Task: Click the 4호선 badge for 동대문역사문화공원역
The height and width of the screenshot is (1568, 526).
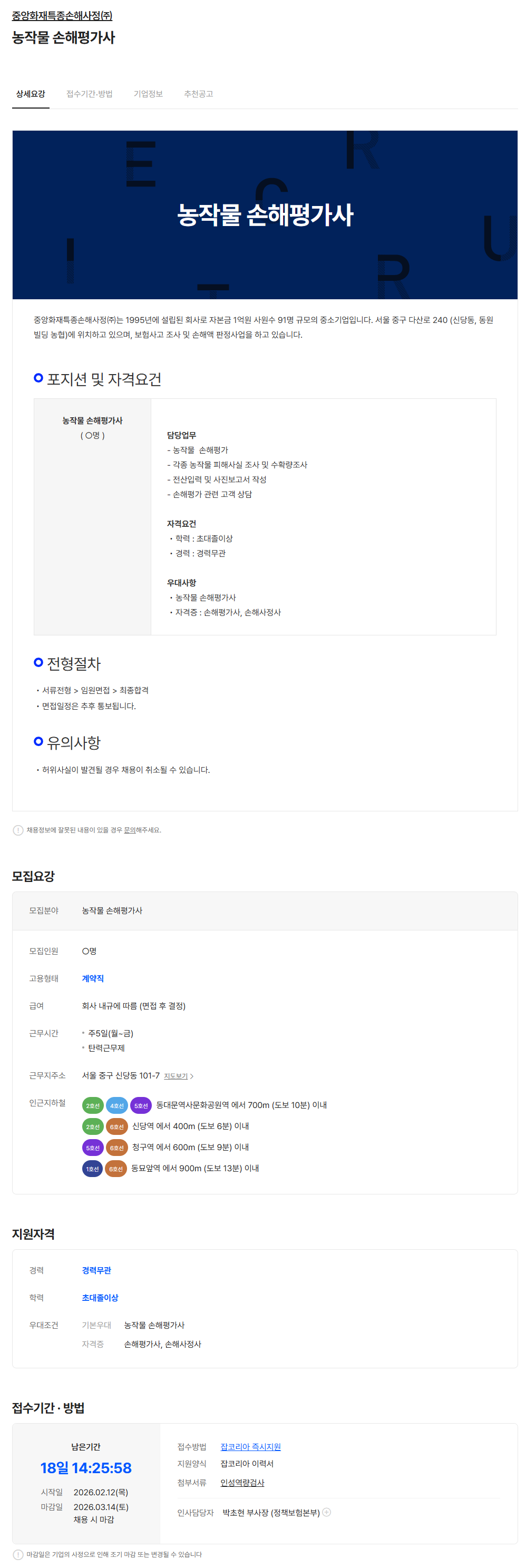Action: (x=117, y=1105)
